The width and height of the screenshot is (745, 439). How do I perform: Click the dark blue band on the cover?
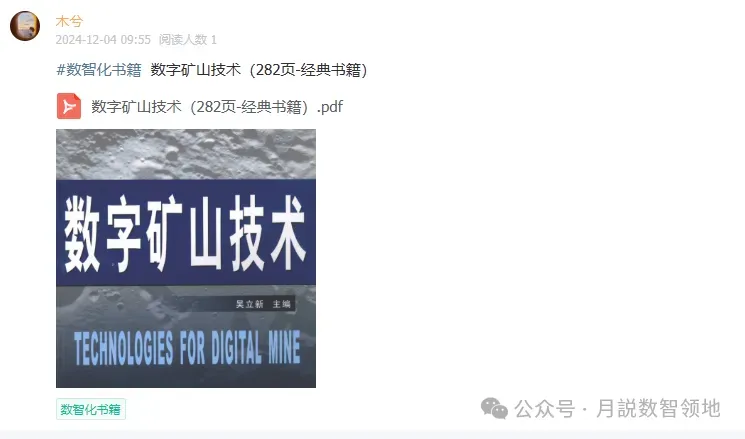pos(186,232)
